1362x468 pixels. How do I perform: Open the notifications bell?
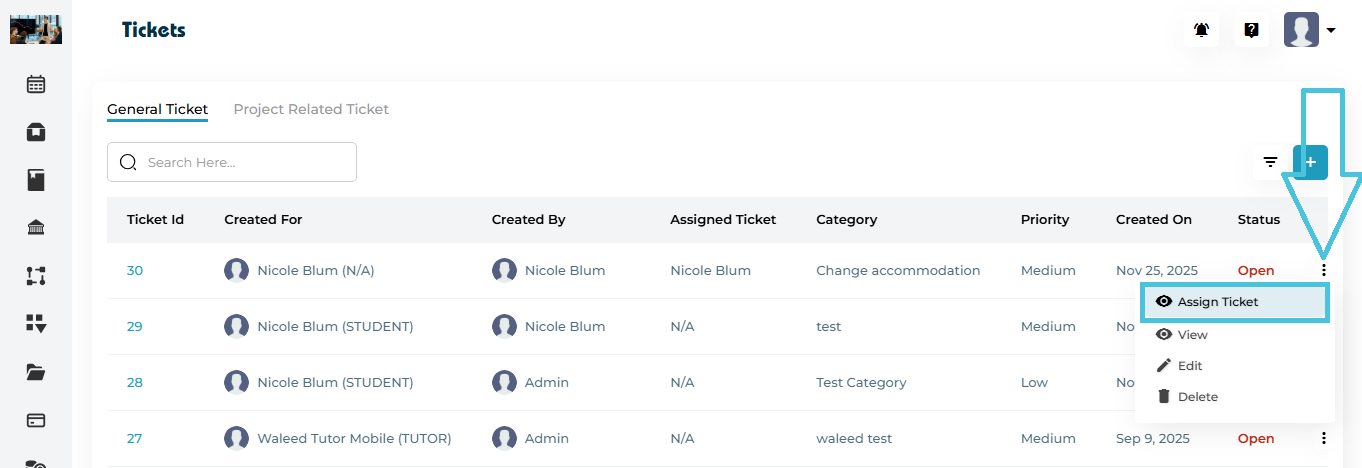(x=1202, y=30)
